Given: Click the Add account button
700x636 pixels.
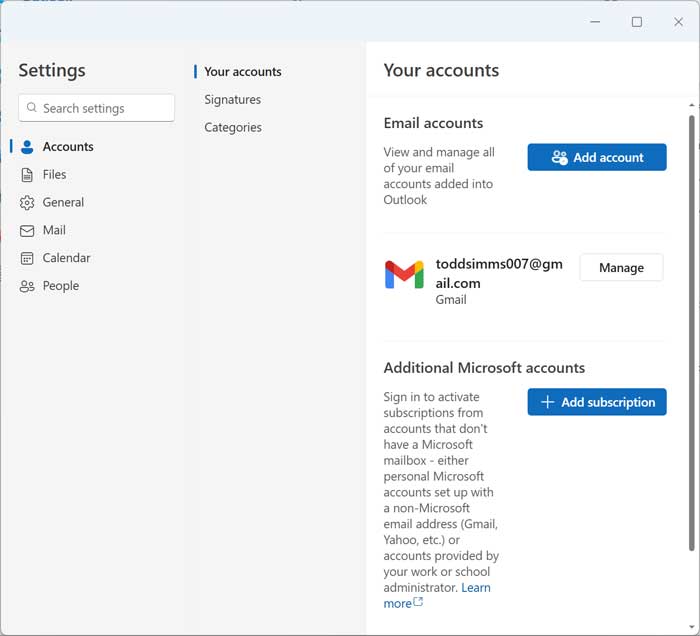Looking at the screenshot, I should click(x=597, y=157).
